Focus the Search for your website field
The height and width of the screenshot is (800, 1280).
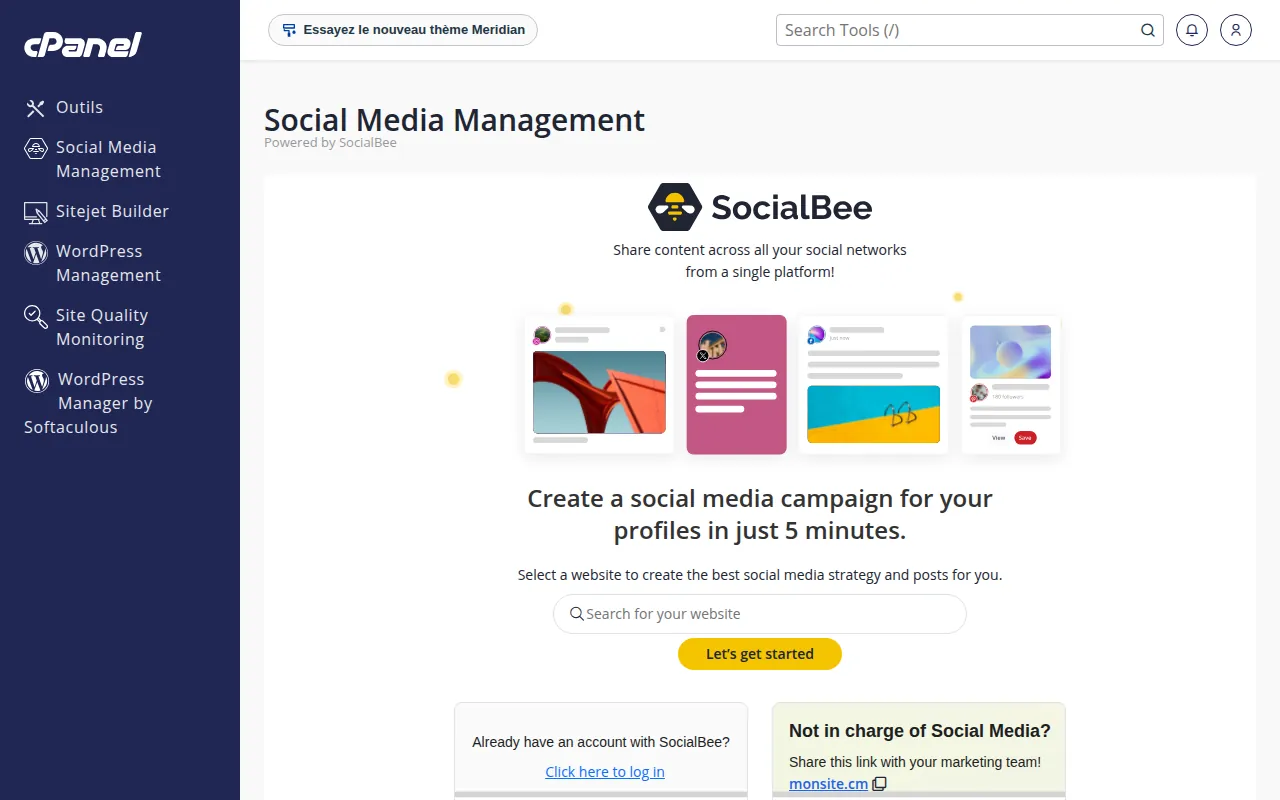760,614
